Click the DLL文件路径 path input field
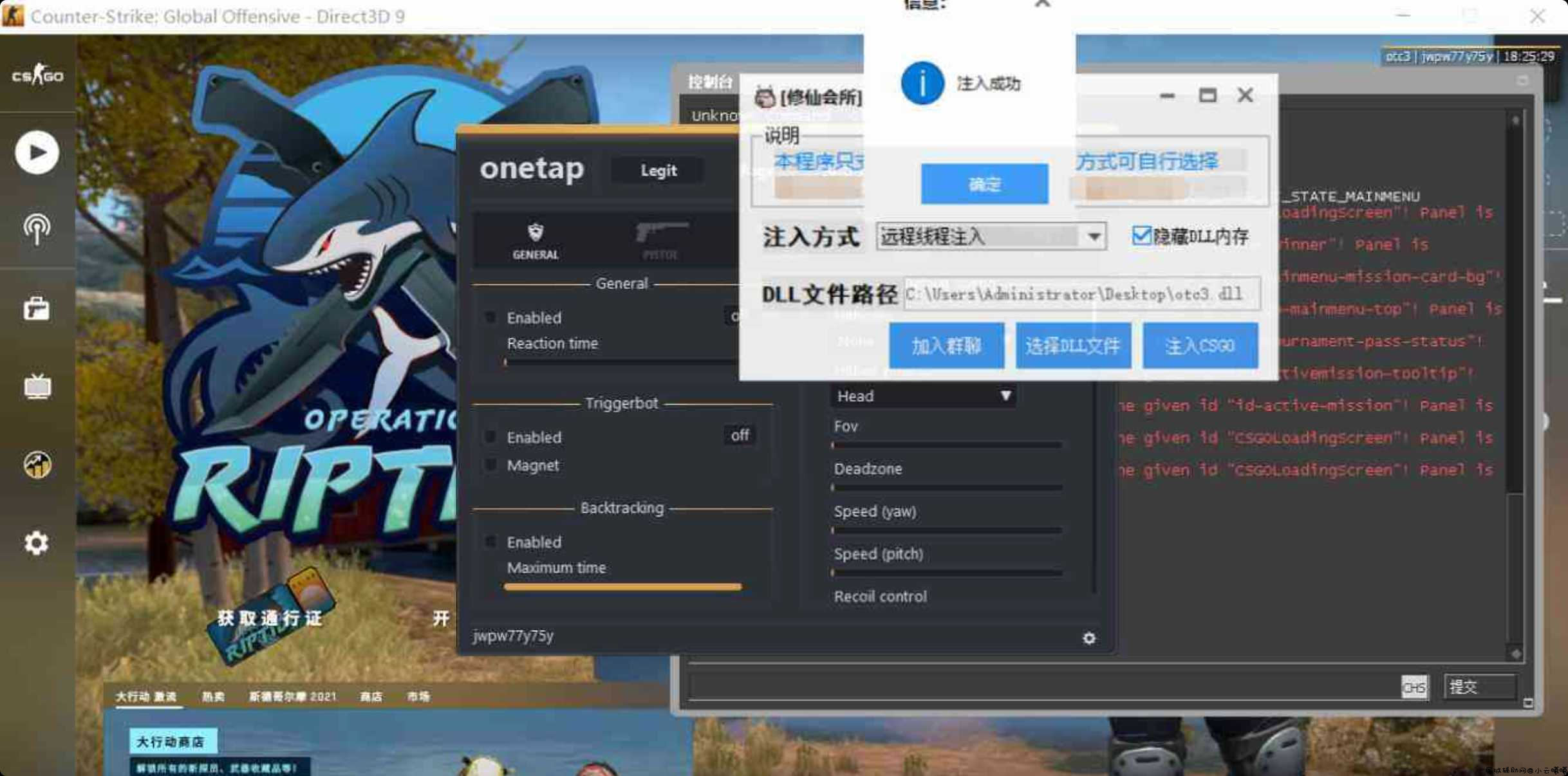1568x776 pixels. (1081, 294)
